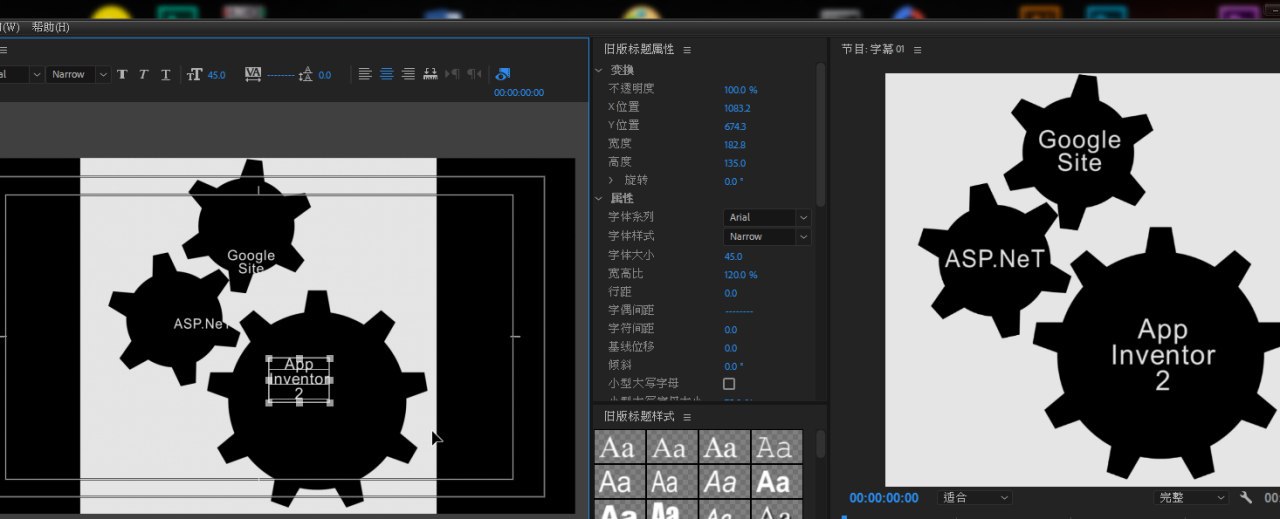Screen dimensions: 1280x519
Task: Open 旧版标题属性 panel menu
Action: [x=687, y=49]
